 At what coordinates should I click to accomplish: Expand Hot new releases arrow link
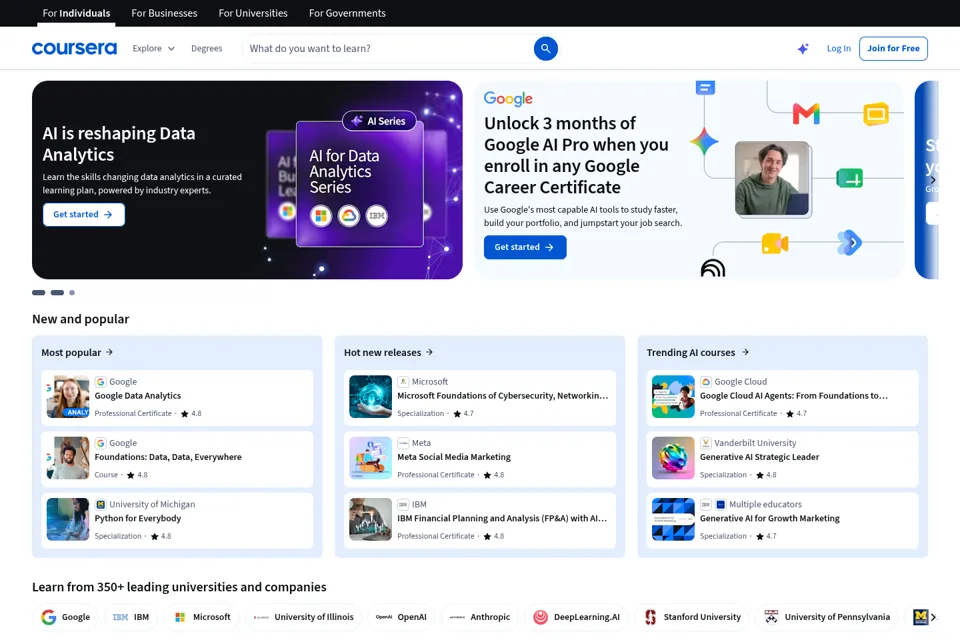[x=388, y=352]
